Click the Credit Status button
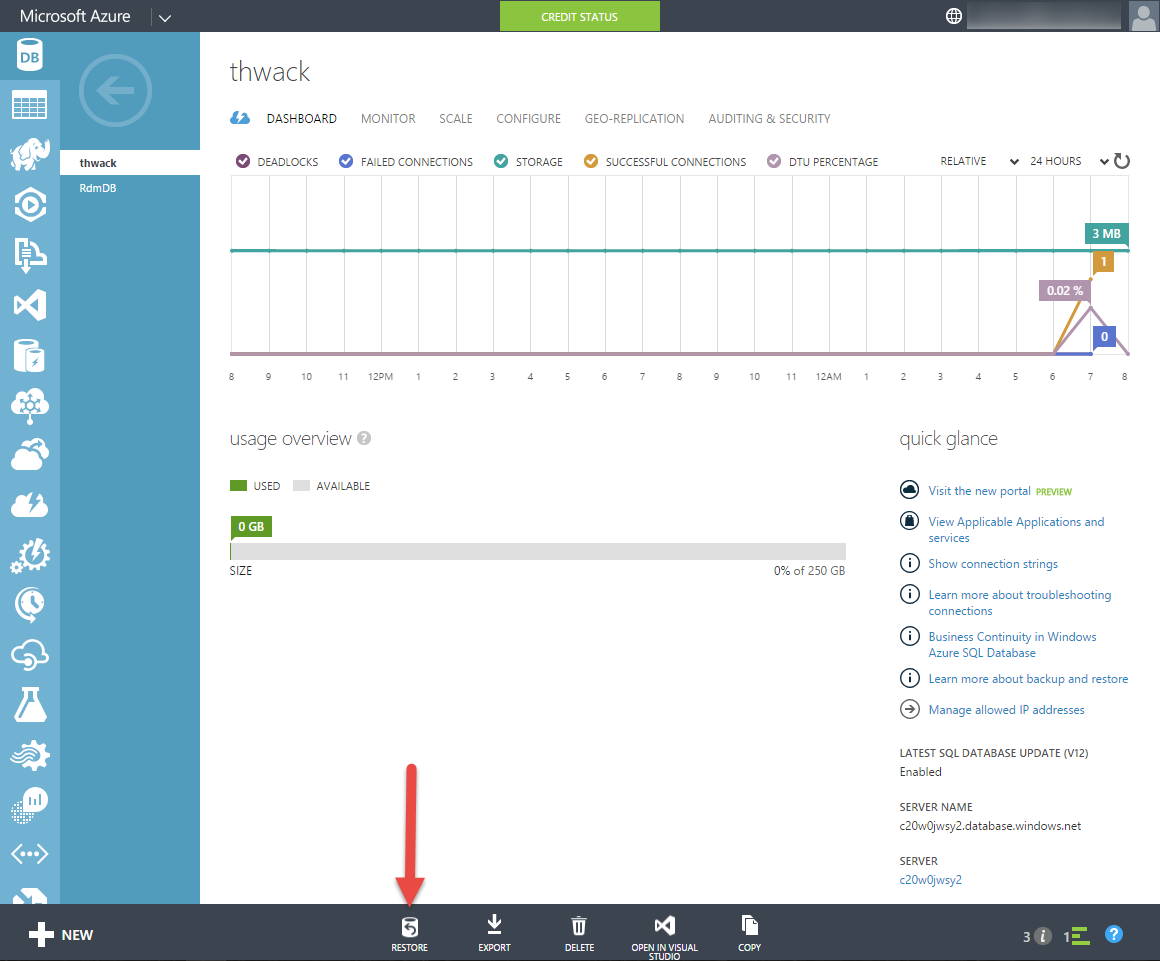This screenshot has height=961, width=1160. [580, 16]
